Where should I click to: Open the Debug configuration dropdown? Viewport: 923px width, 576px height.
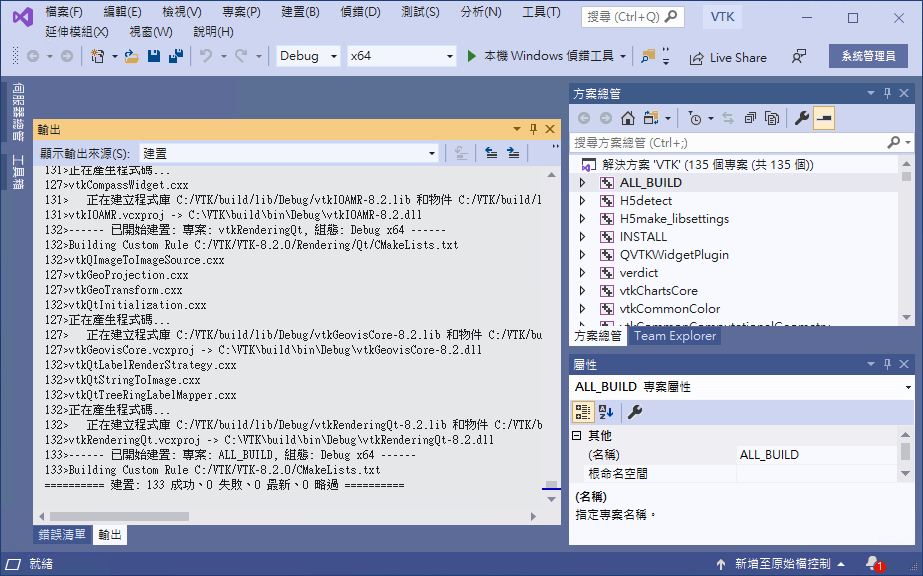pos(308,56)
